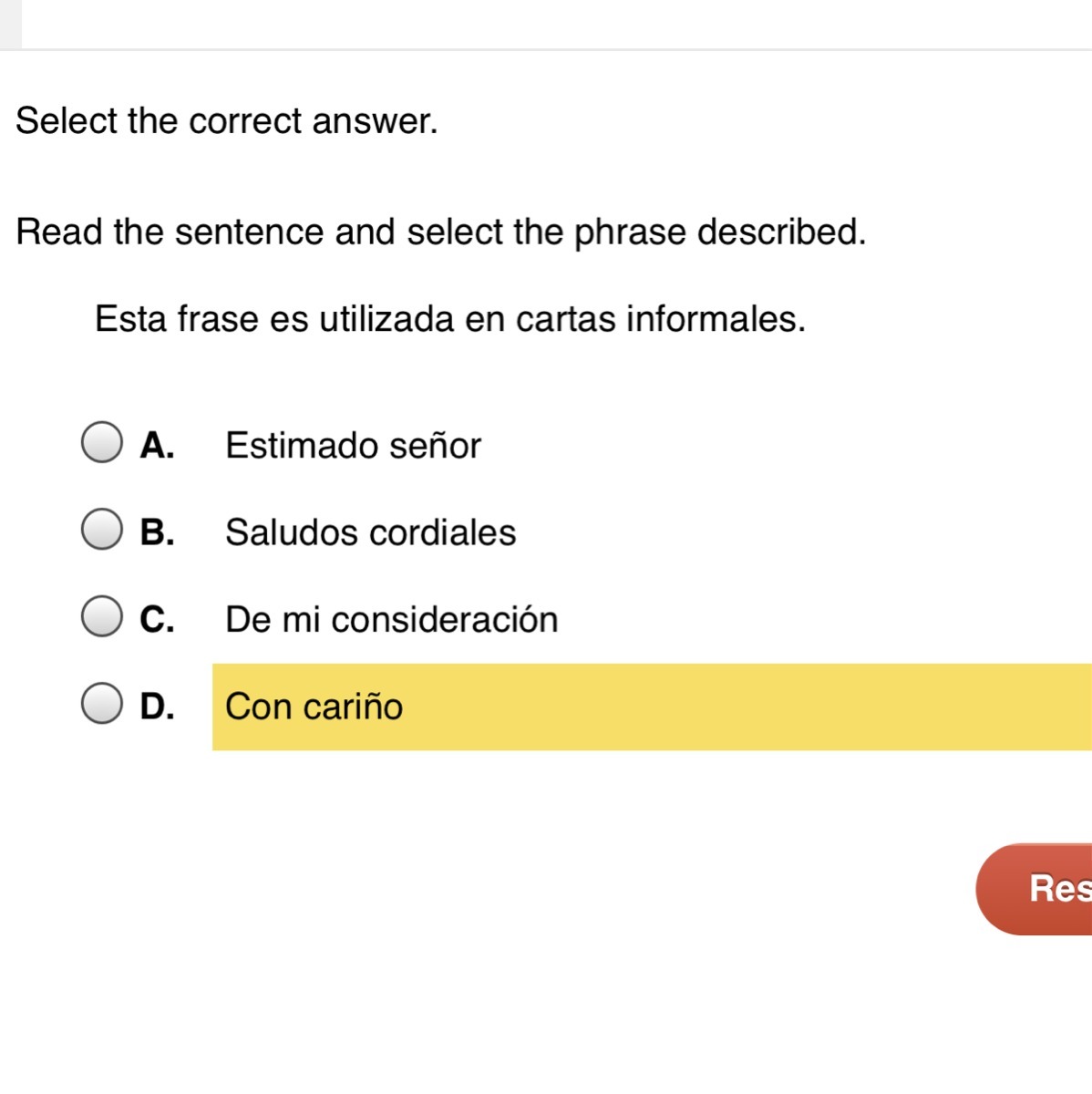
Task: Click the white header strip above divider
Action: (547, 24)
